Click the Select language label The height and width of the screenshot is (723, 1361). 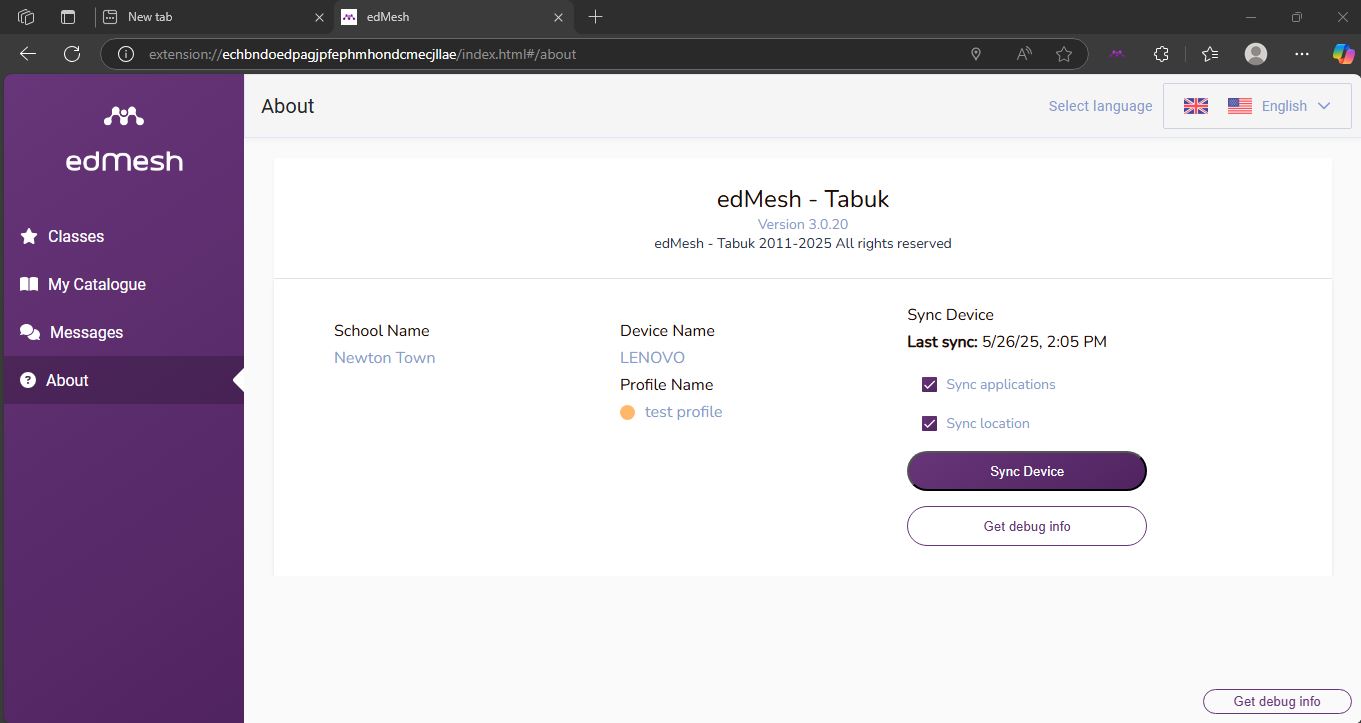(1100, 106)
